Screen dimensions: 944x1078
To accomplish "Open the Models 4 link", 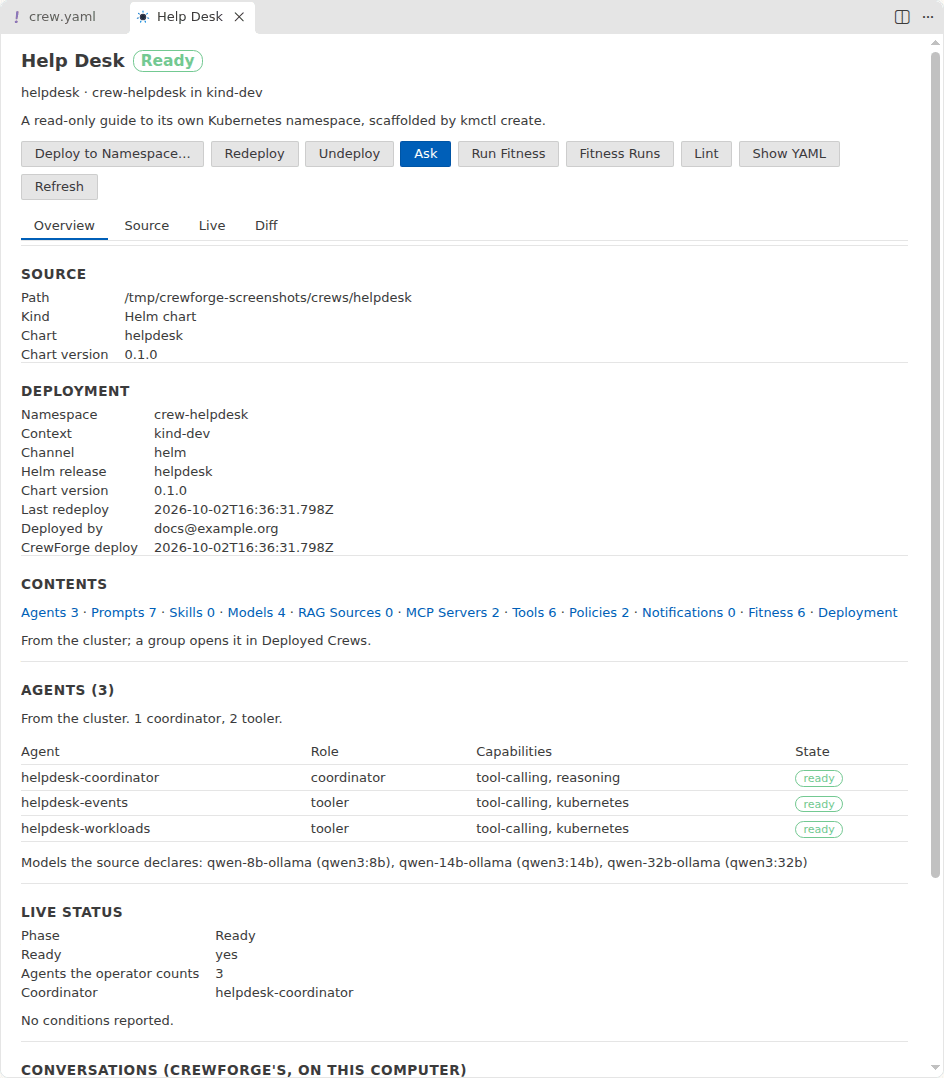I will [x=256, y=613].
